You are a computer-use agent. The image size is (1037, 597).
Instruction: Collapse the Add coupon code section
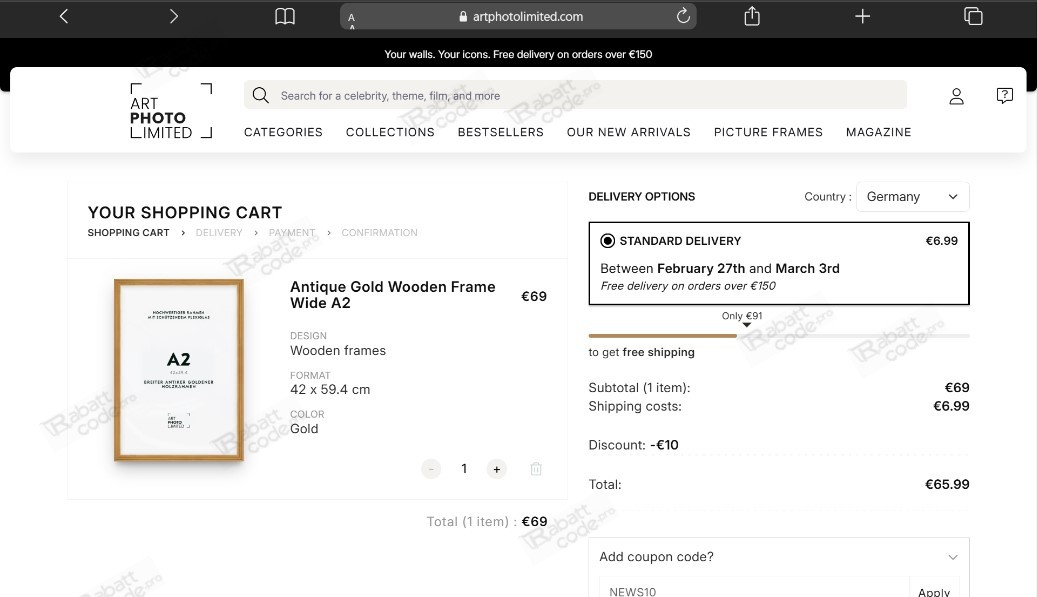[x=952, y=557]
